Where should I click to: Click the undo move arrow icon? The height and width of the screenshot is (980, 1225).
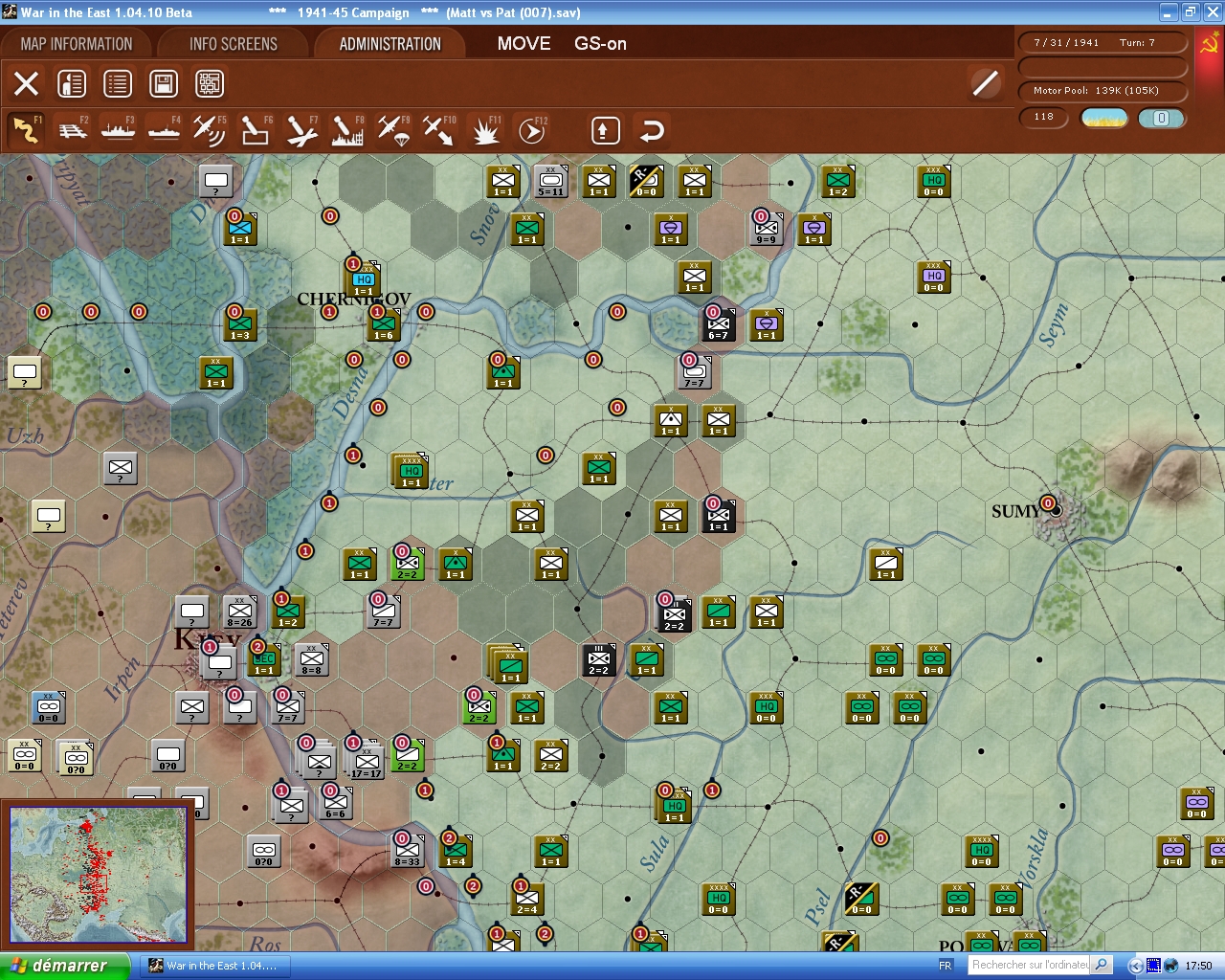pyautogui.click(x=652, y=130)
